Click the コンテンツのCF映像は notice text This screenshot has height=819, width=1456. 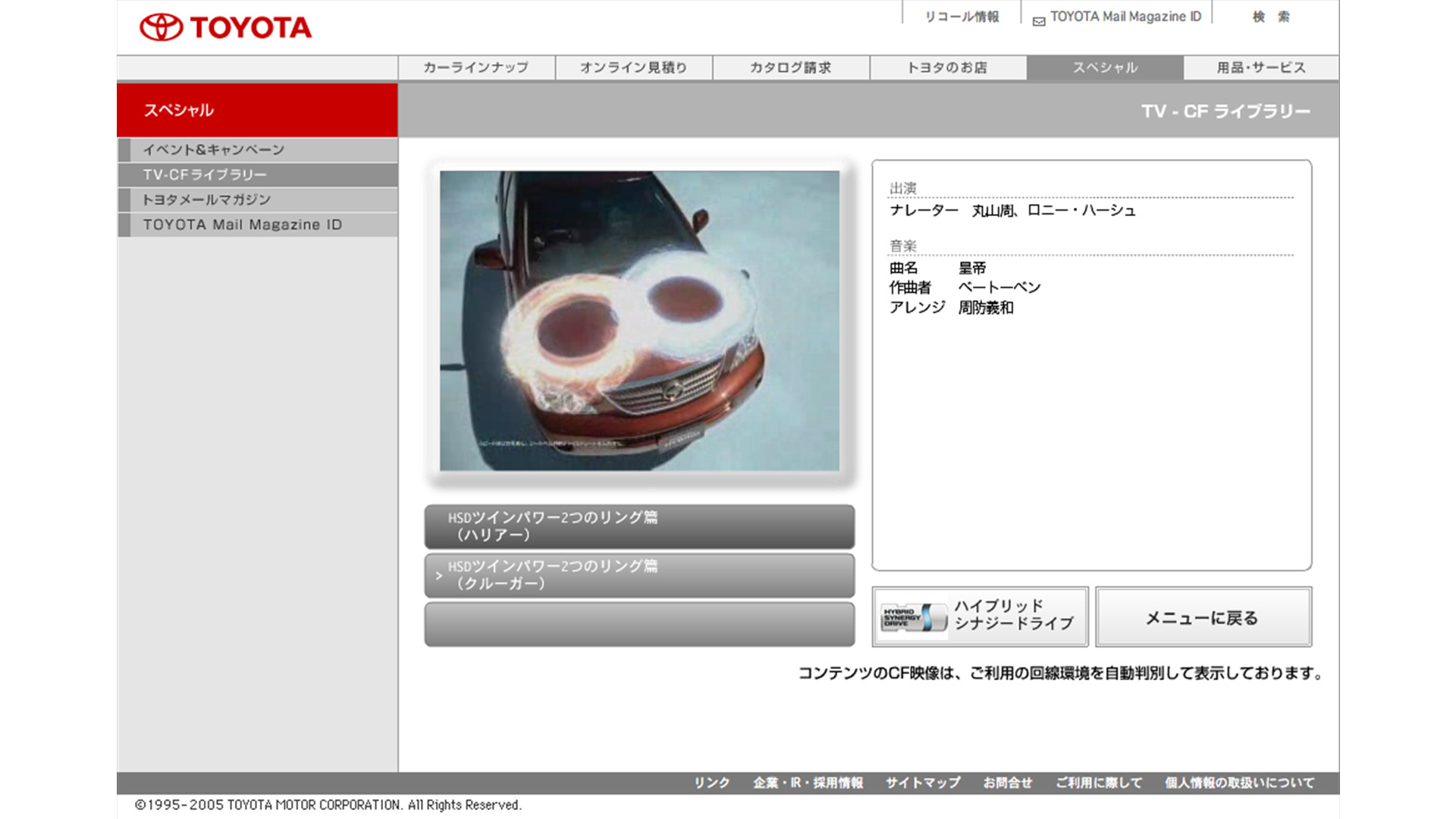click(1061, 673)
